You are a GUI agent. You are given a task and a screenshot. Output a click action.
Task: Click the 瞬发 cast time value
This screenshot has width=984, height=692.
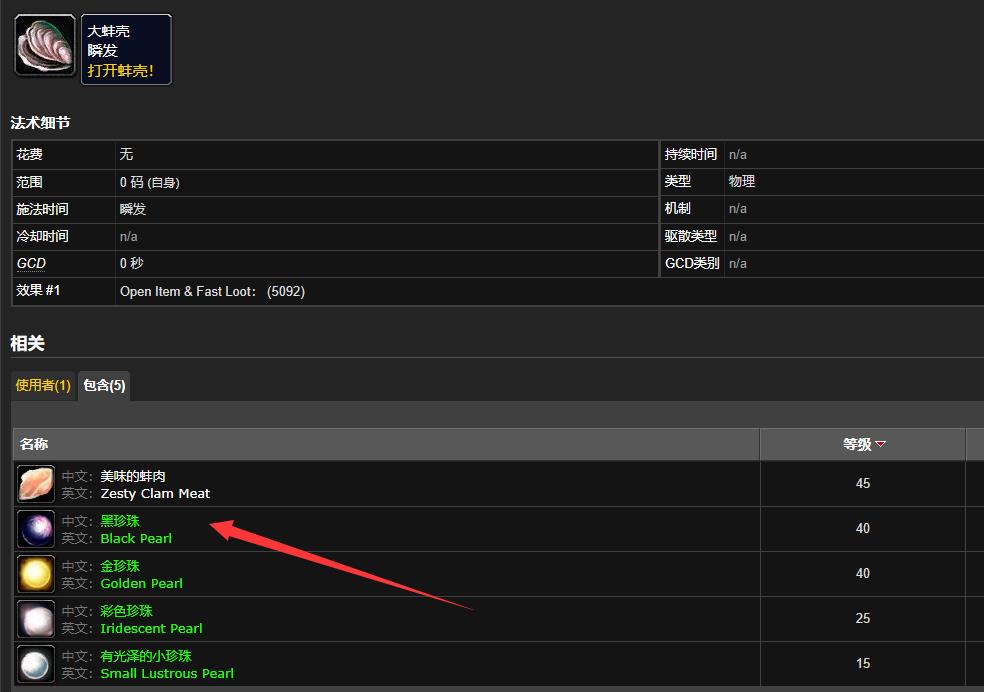pos(132,210)
